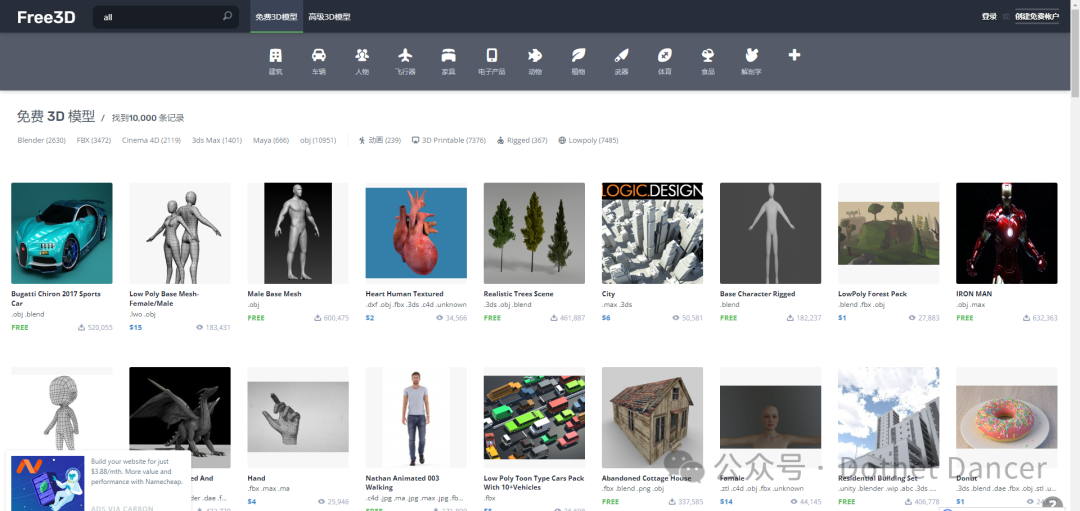Click 创建免费帐户 button
The width and height of the screenshot is (1080, 511).
coord(1037,17)
